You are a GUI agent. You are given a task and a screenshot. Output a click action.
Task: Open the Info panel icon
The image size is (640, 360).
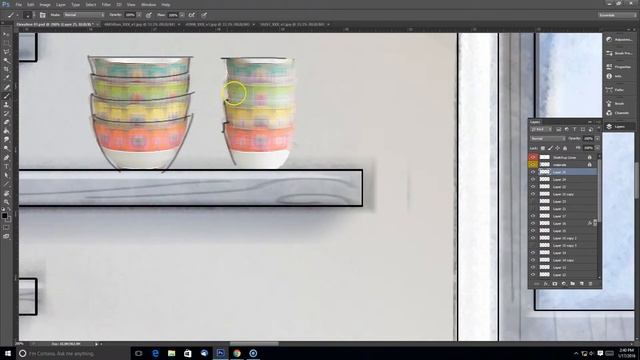[x=609, y=76]
